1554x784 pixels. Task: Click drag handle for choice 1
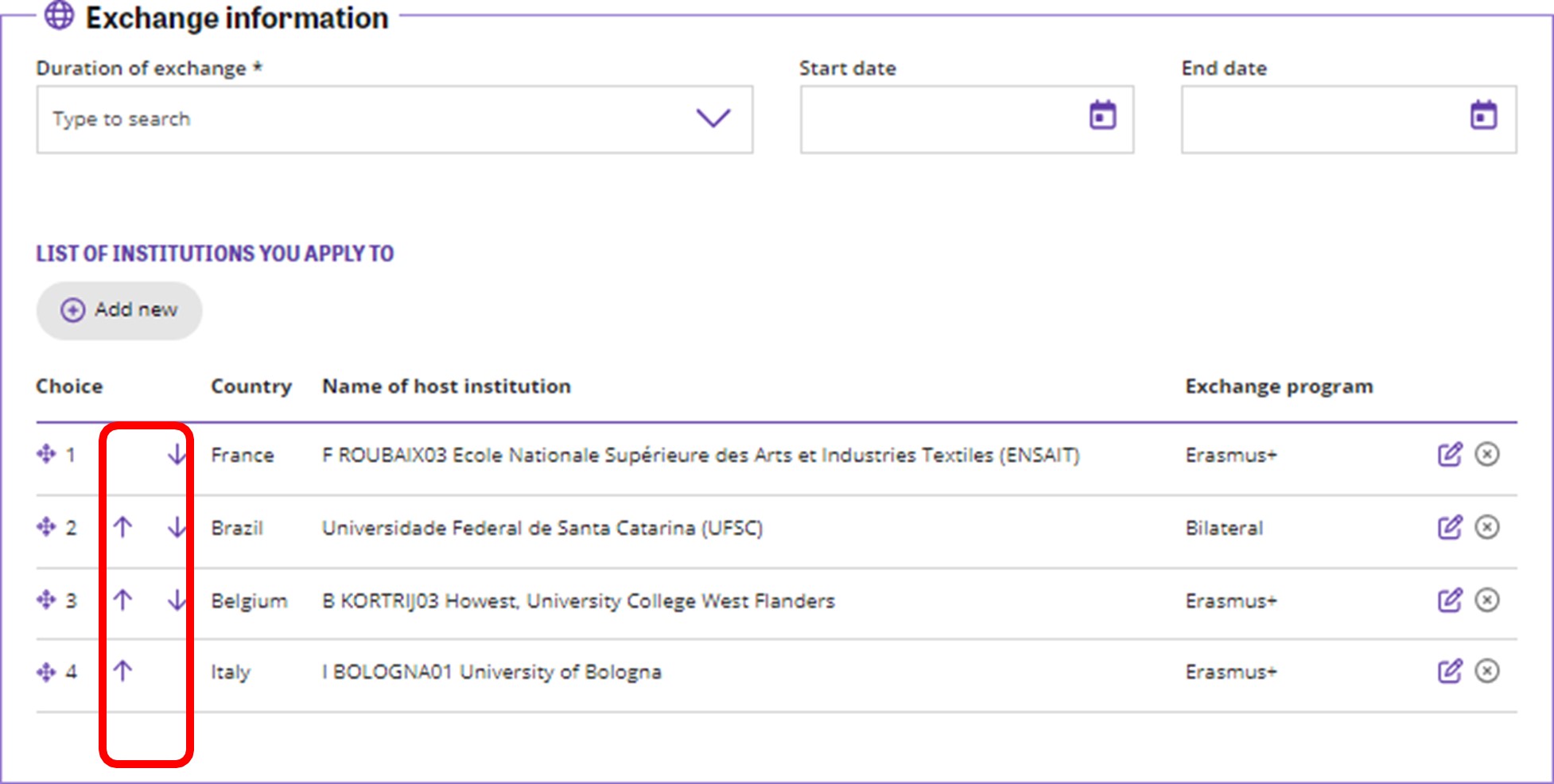coord(46,454)
